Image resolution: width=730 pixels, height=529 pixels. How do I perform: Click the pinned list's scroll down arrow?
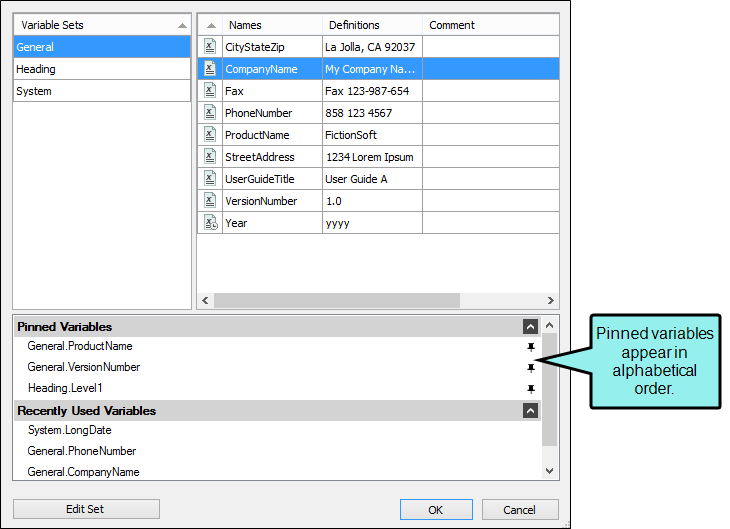click(x=549, y=471)
